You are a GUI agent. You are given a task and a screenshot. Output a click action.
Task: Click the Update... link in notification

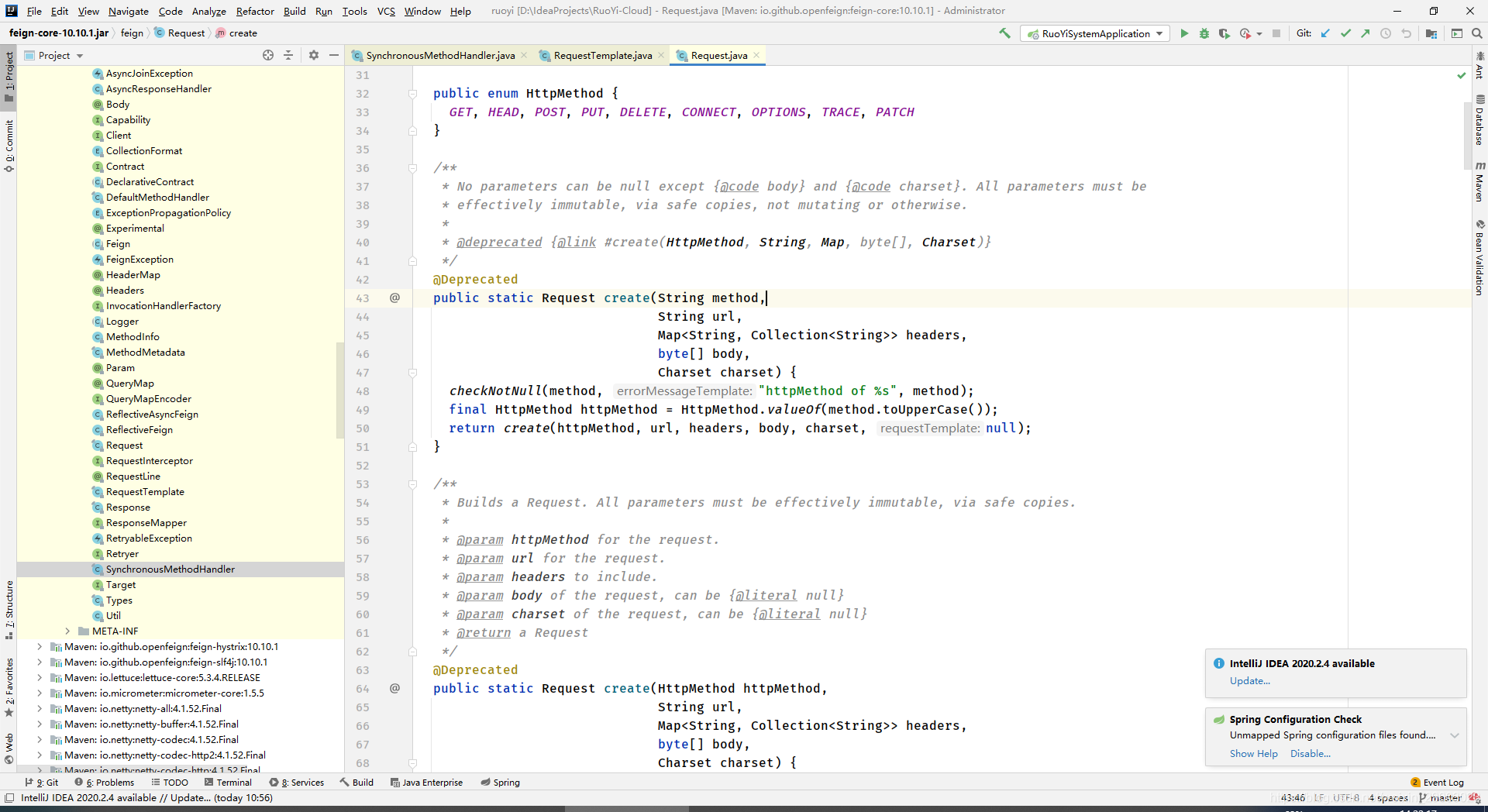pyautogui.click(x=1250, y=681)
